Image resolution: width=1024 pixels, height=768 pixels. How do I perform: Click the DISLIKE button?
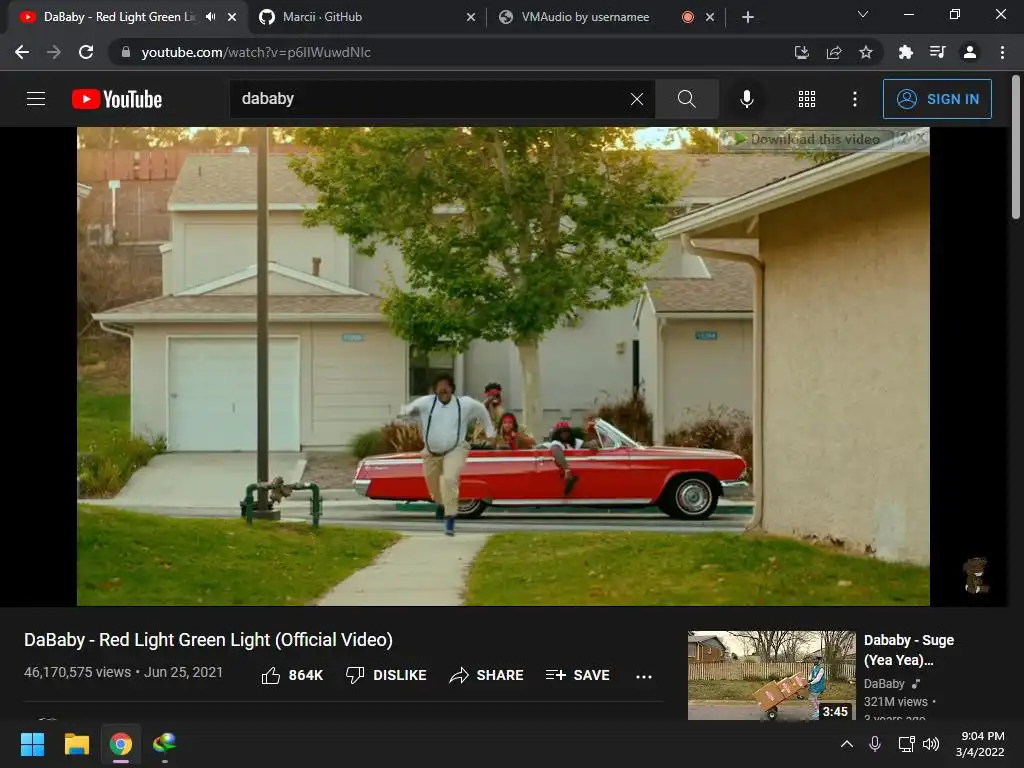pyautogui.click(x=386, y=675)
